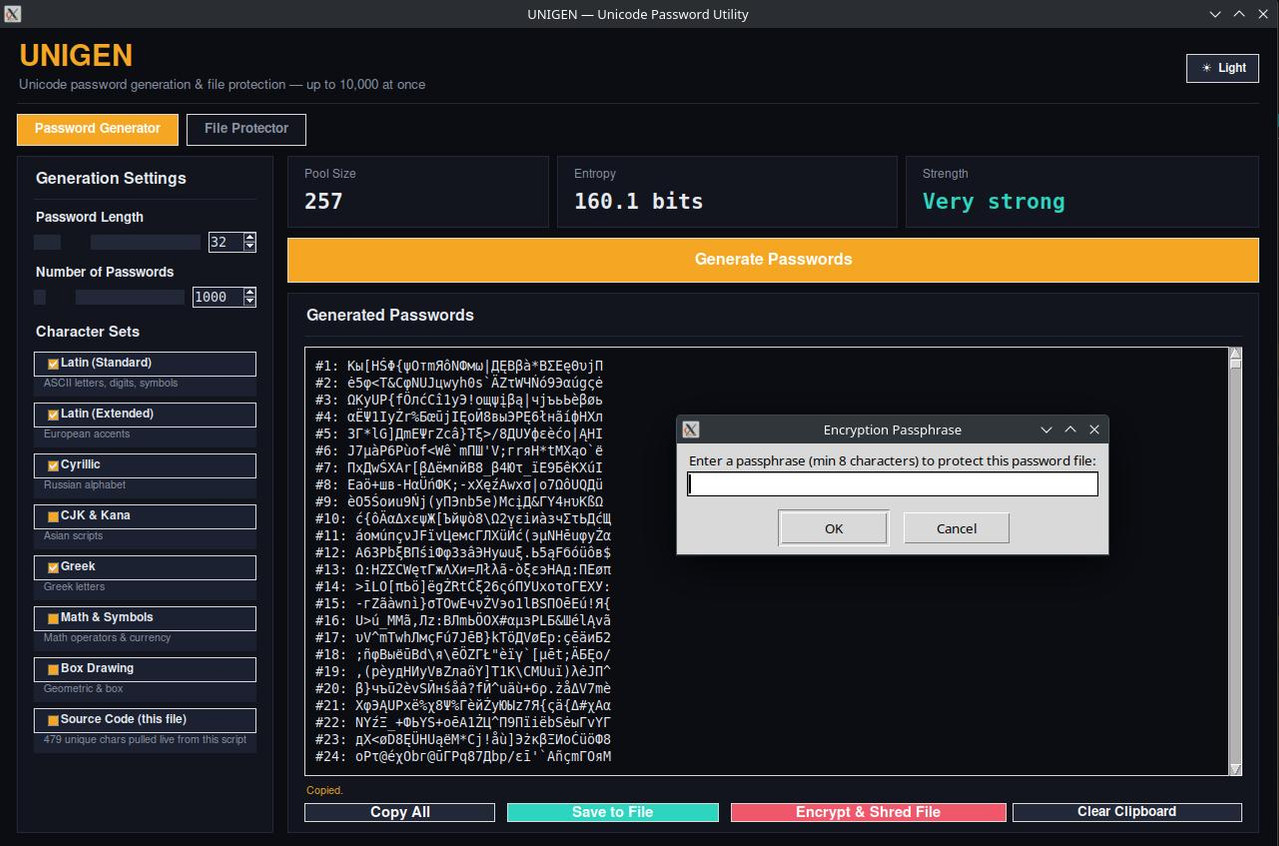Minimize the UNIGEN main window
This screenshot has width=1279, height=846.
point(1215,14)
